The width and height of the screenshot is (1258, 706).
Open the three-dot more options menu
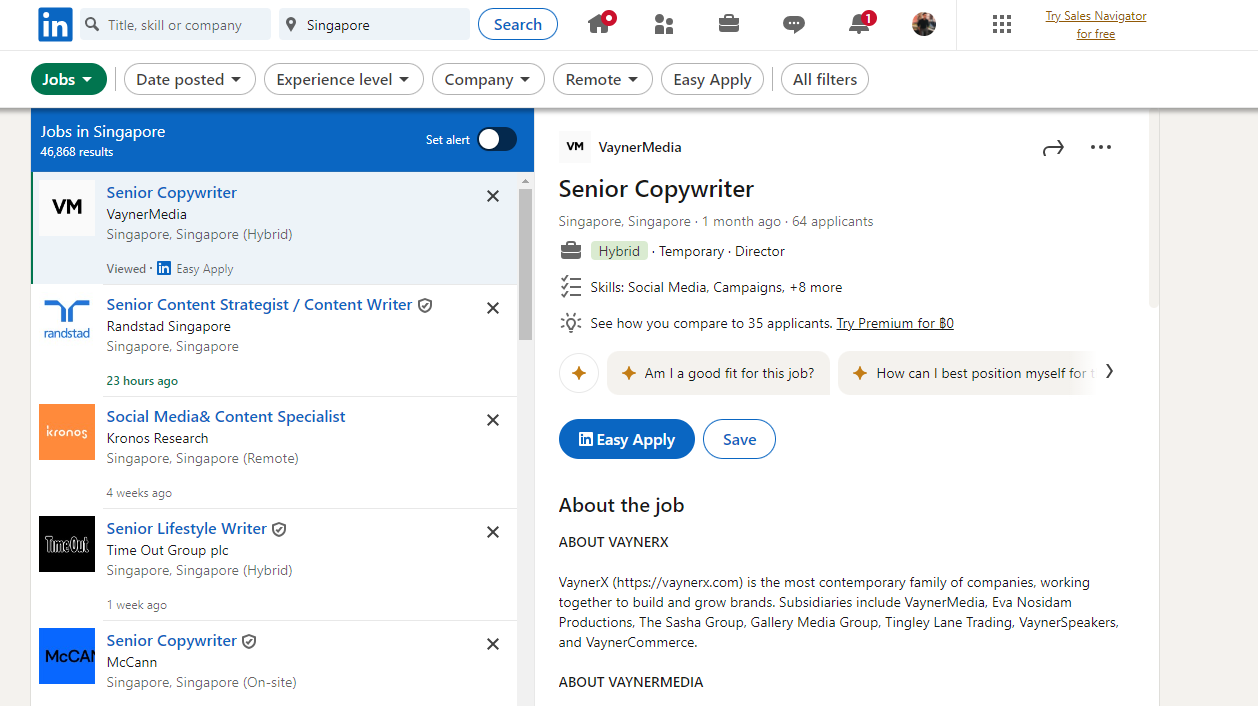(x=1101, y=147)
